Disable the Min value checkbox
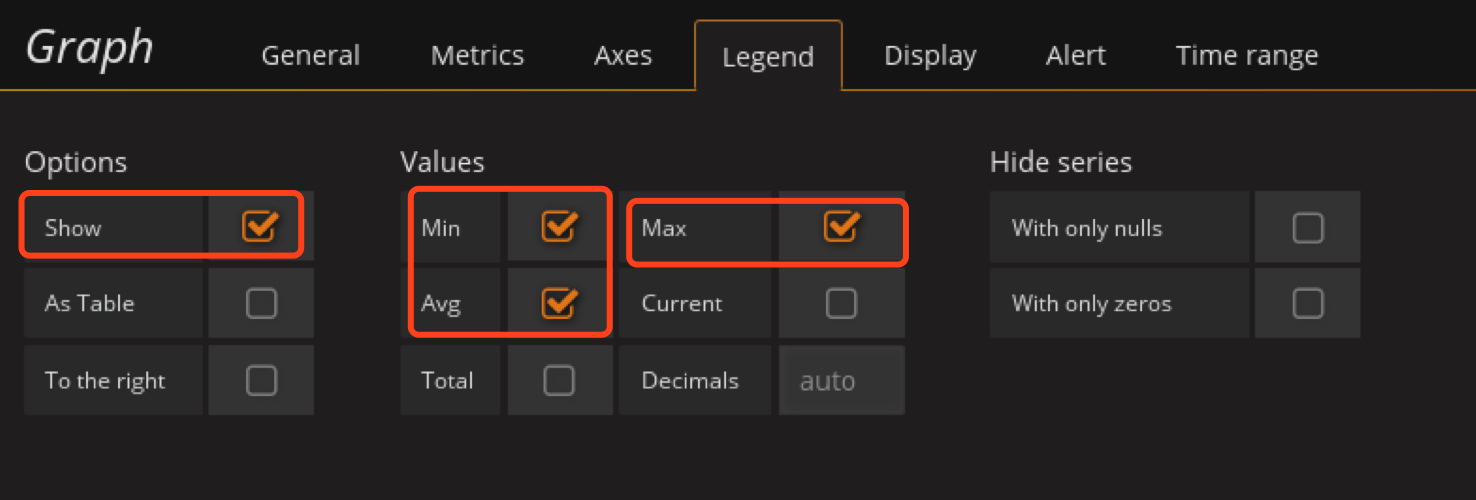1476x500 pixels. pyautogui.click(x=558, y=227)
